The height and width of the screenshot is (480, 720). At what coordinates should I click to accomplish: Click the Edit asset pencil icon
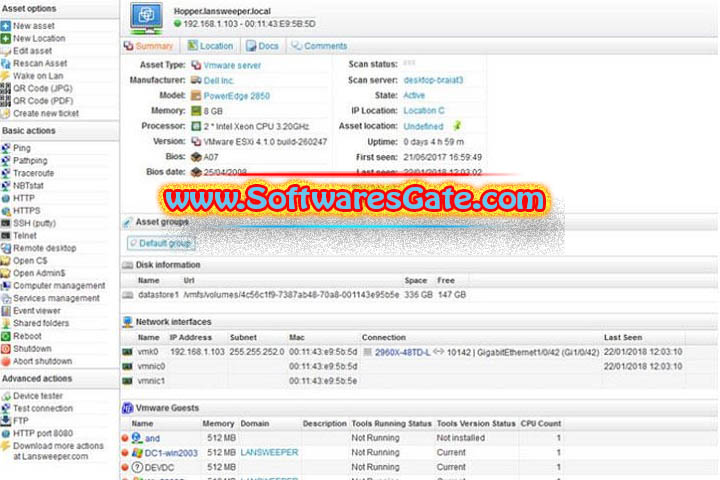coord(6,51)
